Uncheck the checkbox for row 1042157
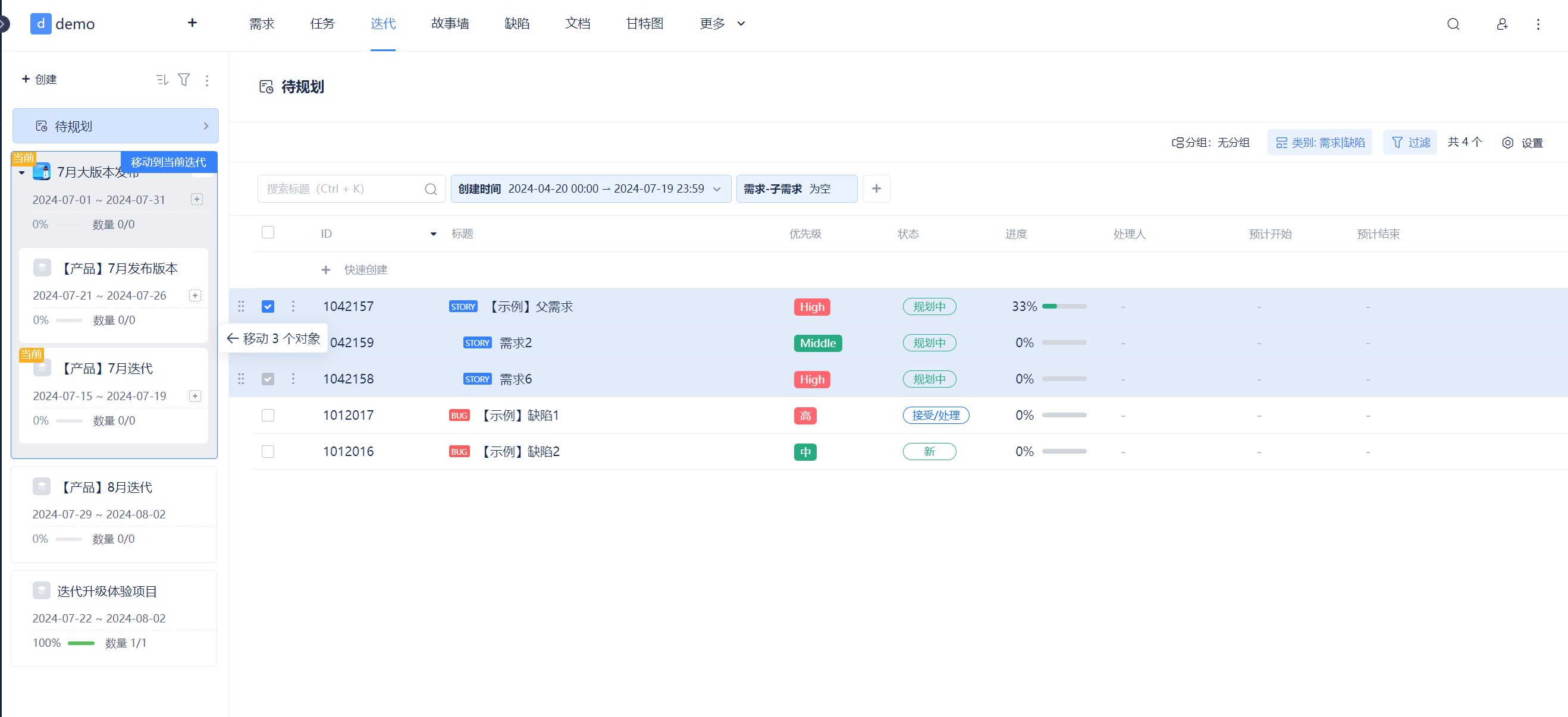 (268, 307)
